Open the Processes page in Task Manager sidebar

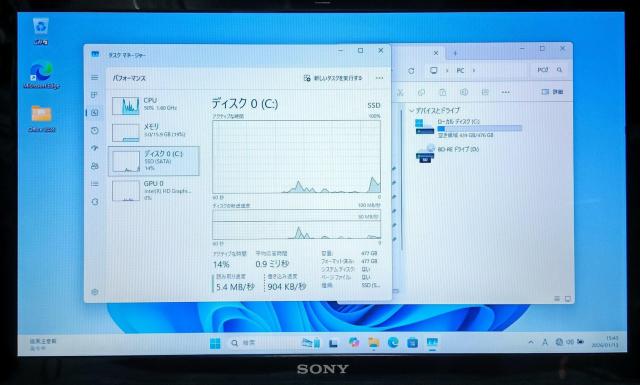point(94,95)
